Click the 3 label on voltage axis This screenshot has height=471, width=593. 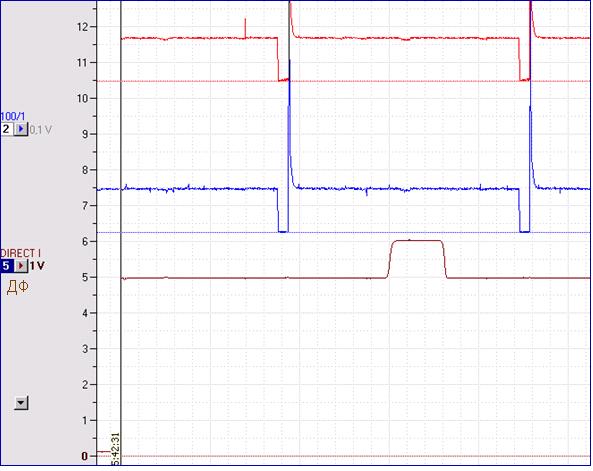point(85,349)
